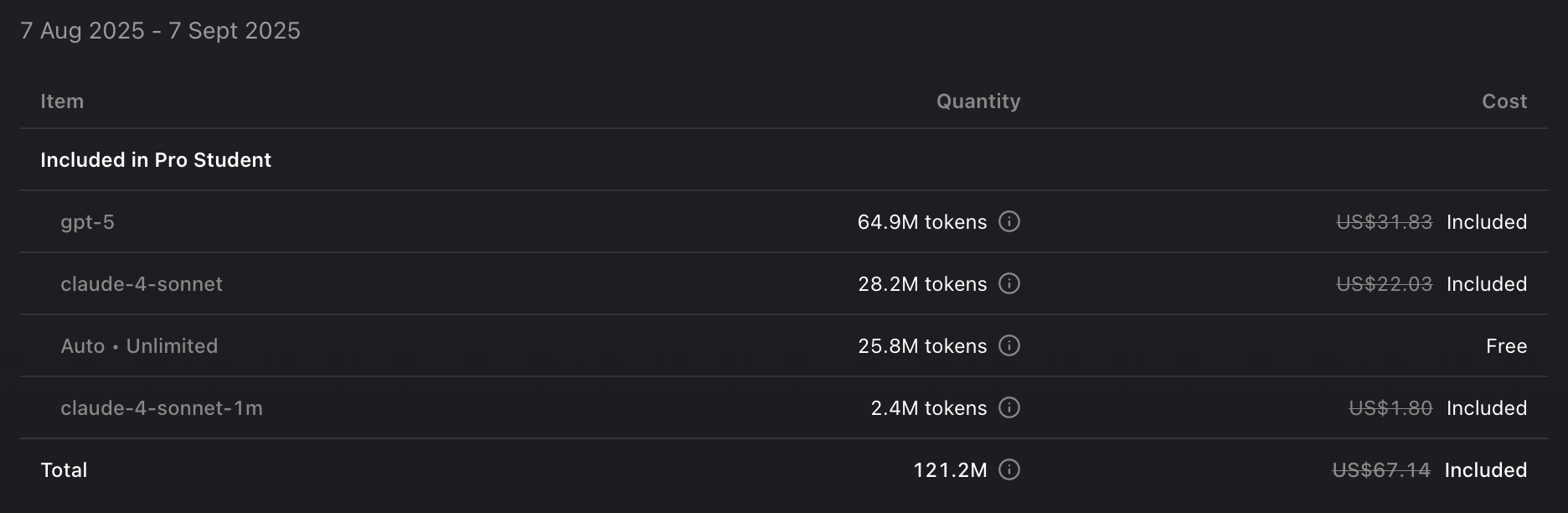Click the Included in Pro Student heading
Image resolution: width=1568 pixels, height=513 pixels.
coord(156,160)
